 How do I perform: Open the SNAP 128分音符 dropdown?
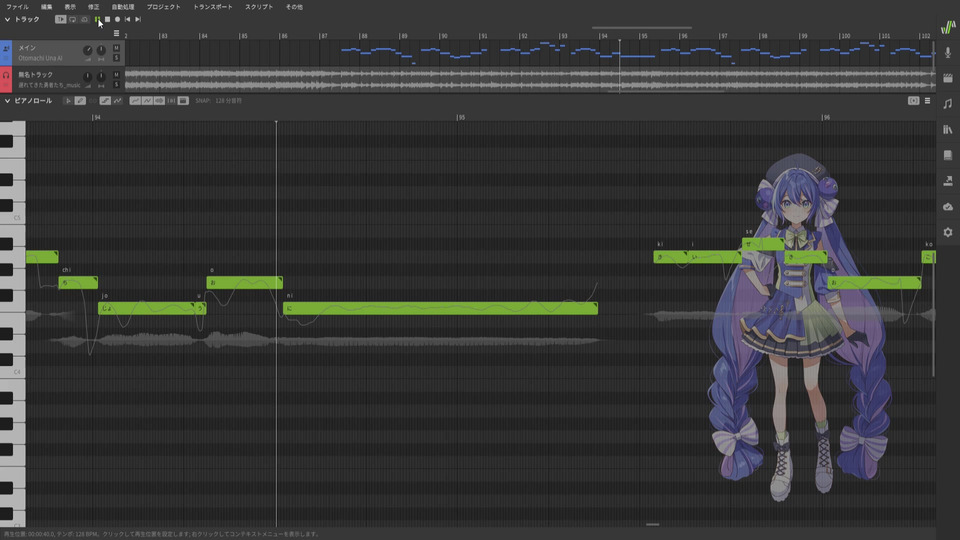219,100
